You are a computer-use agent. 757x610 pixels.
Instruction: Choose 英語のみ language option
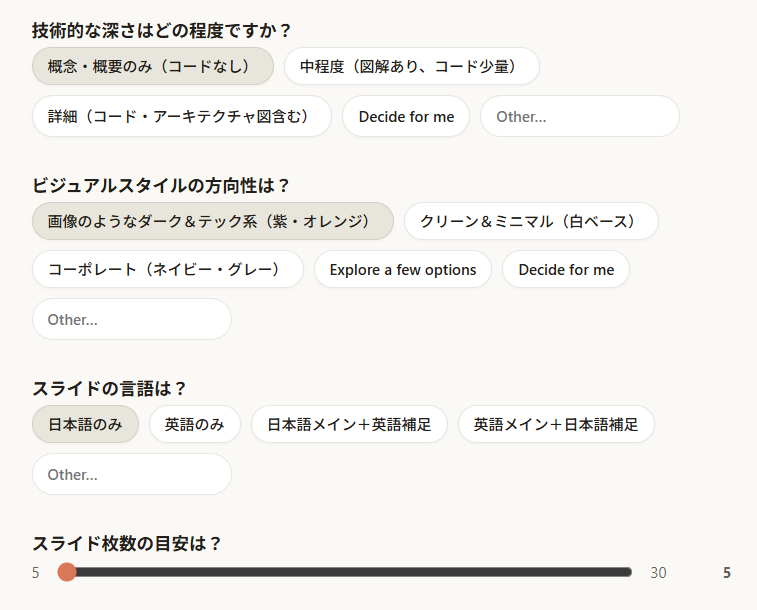coord(195,424)
